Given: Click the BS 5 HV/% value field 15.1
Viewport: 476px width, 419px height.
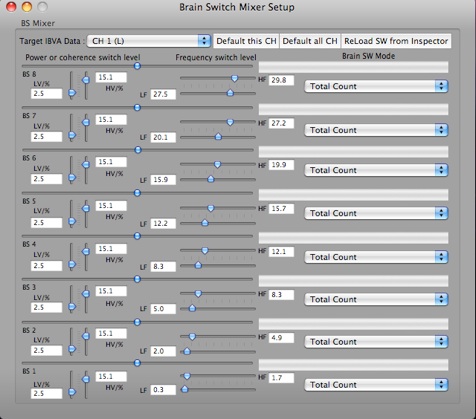Looking at the screenshot, I should tap(111, 206).
